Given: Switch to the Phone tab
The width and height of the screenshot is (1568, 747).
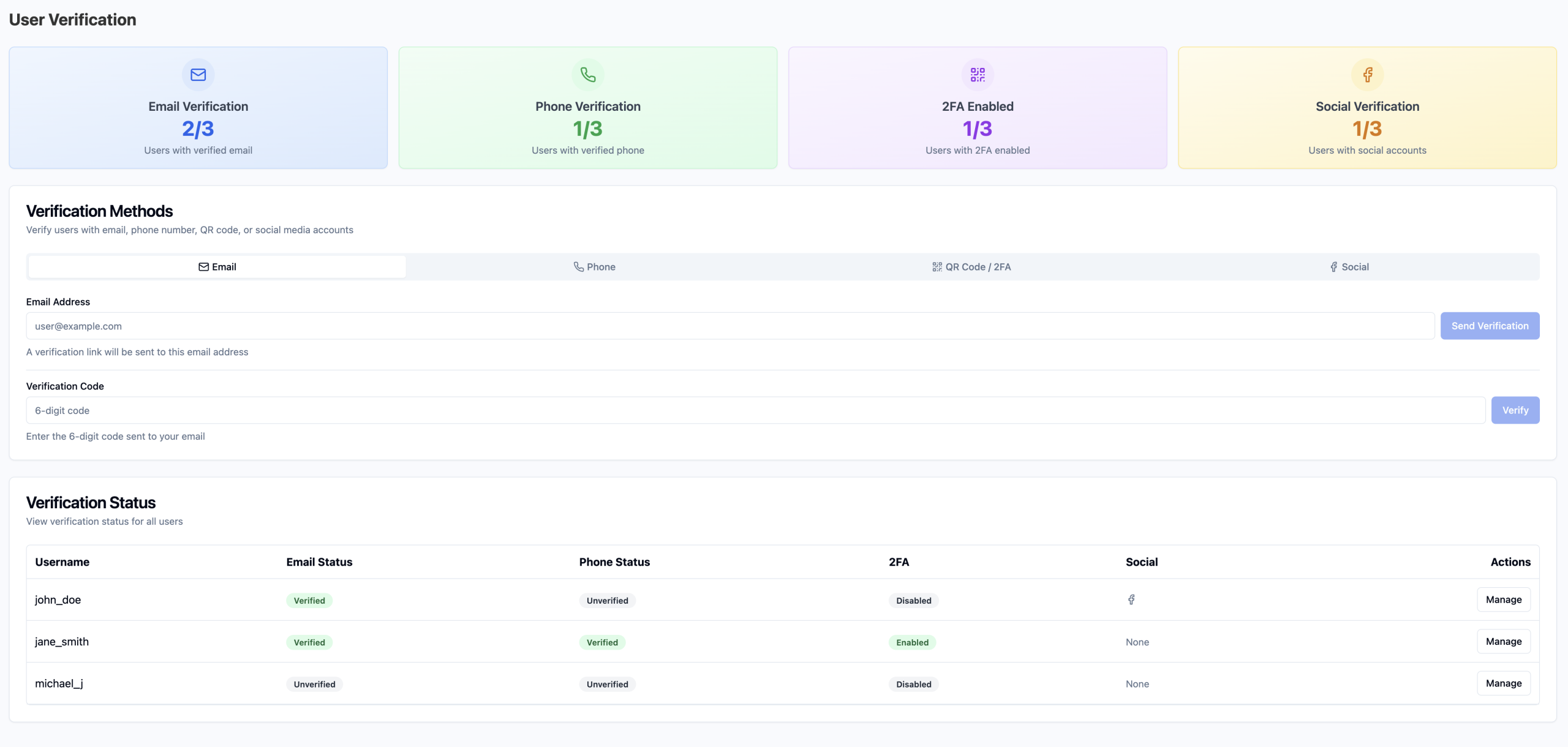Looking at the screenshot, I should [594, 267].
